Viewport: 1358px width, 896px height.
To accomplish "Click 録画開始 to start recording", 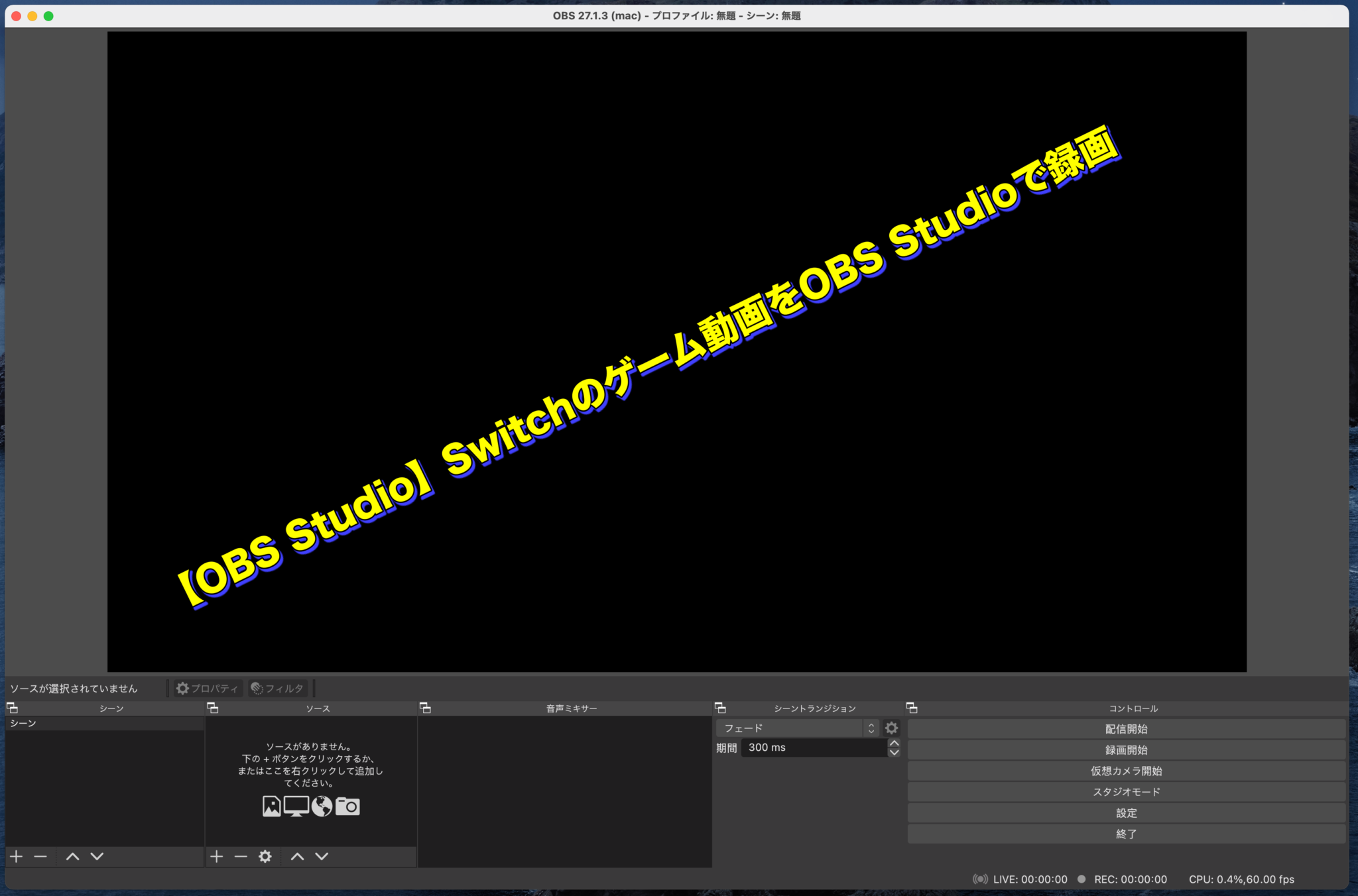I will click(x=1127, y=750).
